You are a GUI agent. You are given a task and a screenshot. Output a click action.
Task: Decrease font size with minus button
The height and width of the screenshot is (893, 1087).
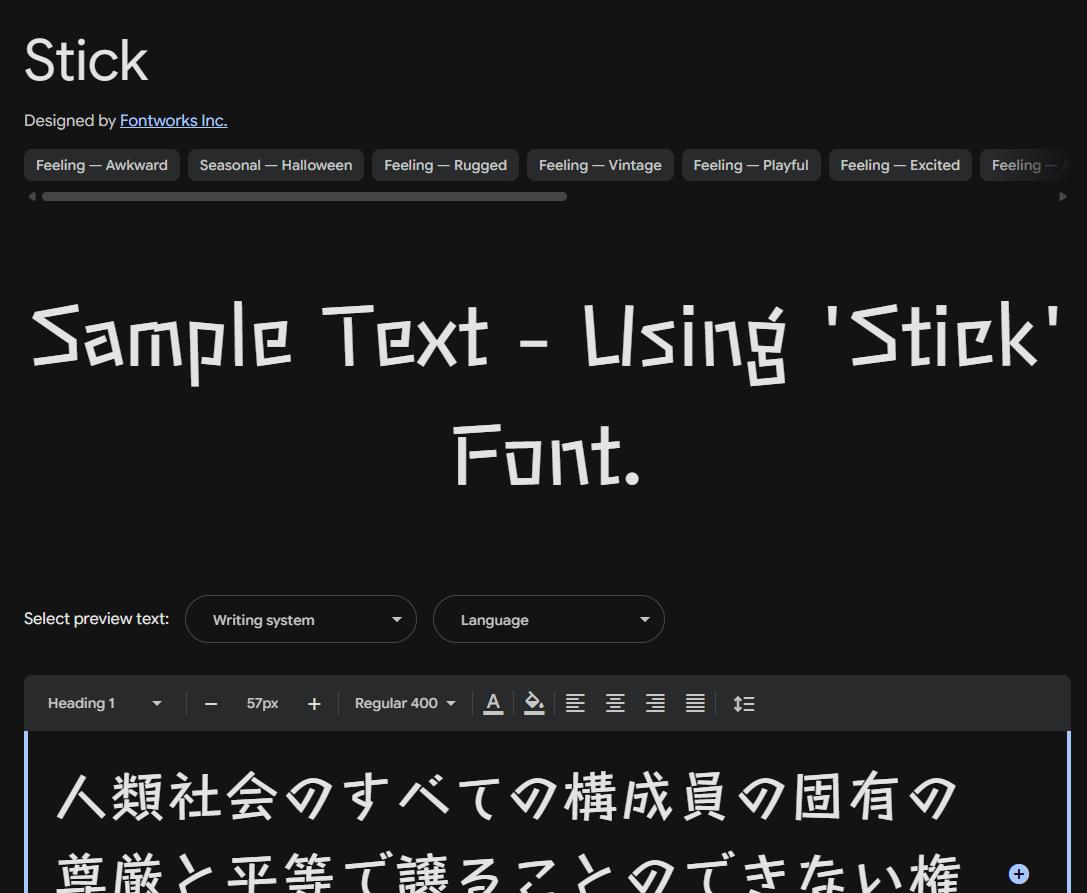pyautogui.click(x=211, y=704)
